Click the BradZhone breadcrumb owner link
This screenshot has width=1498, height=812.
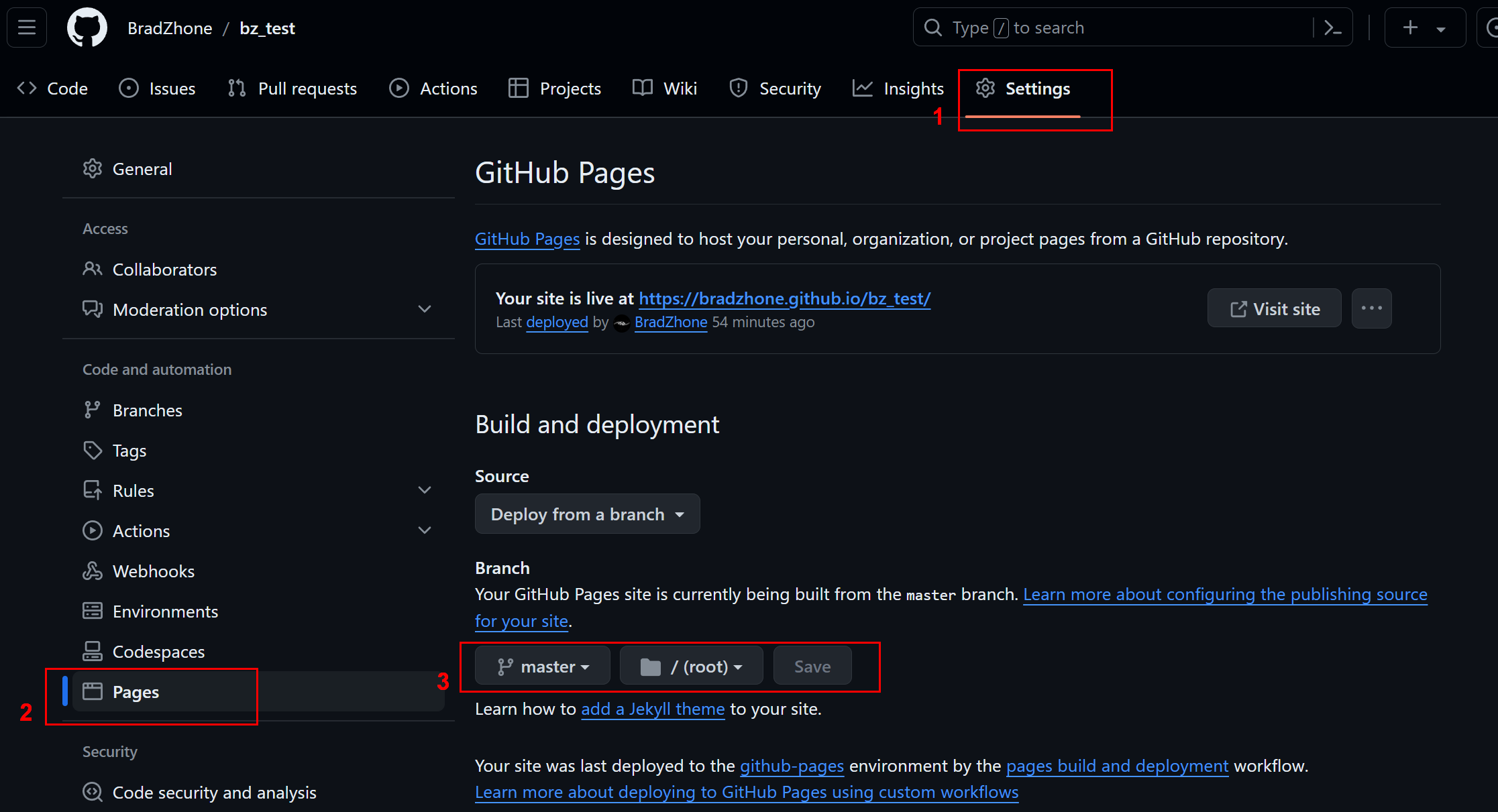(x=170, y=28)
